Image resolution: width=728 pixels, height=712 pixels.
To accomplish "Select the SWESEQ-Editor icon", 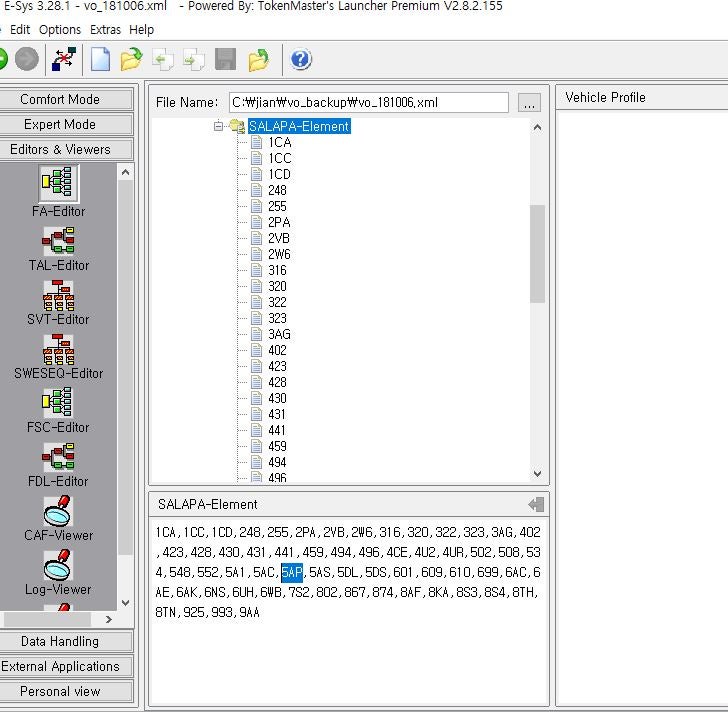I will [x=59, y=349].
